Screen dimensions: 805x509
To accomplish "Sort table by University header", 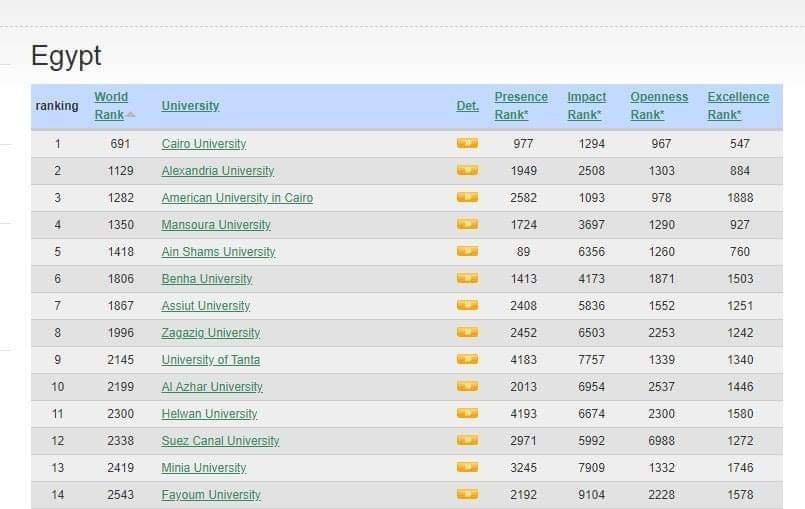I will point(190,106).
